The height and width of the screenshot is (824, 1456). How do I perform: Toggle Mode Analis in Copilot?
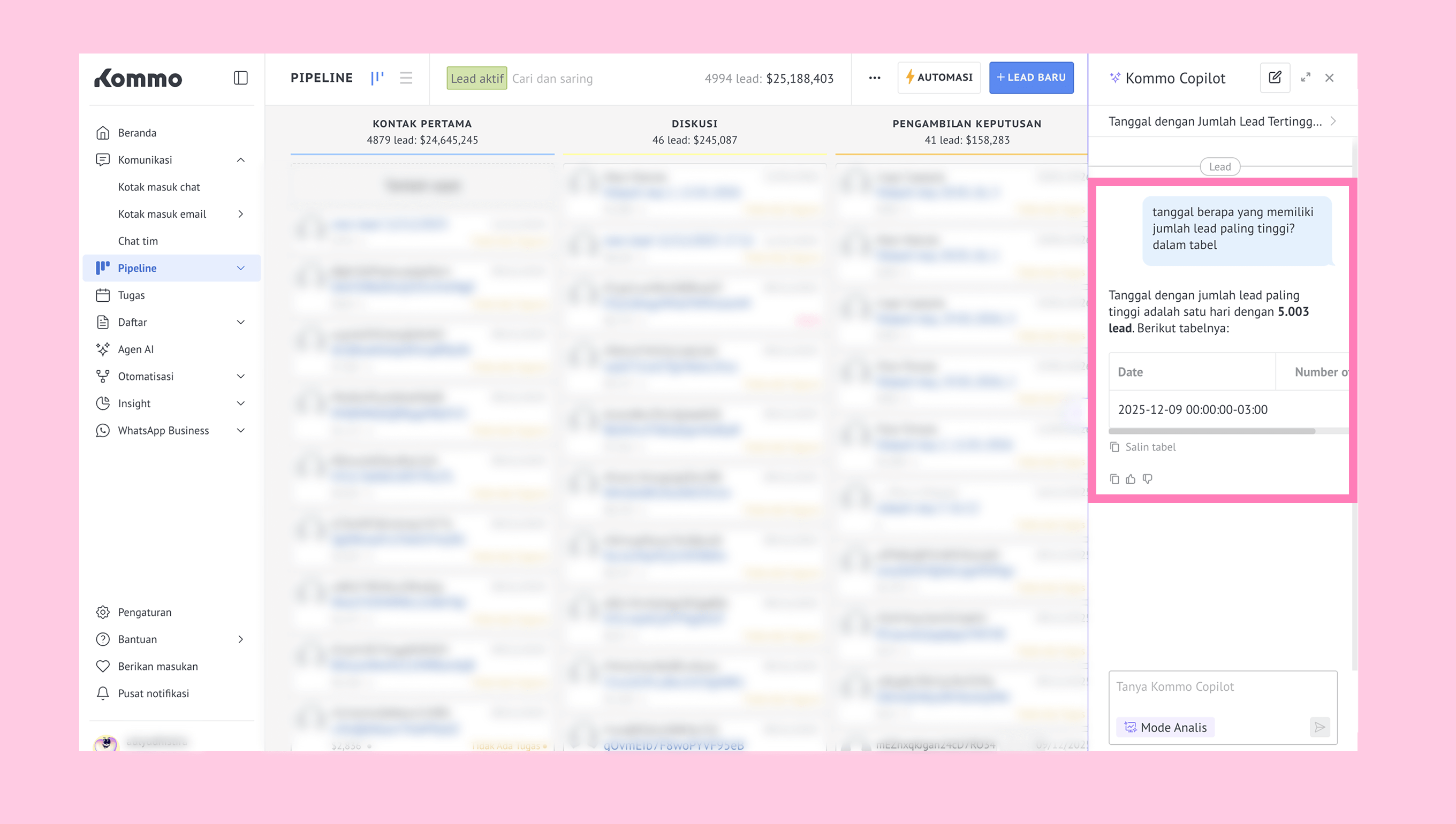point(1165,727)
